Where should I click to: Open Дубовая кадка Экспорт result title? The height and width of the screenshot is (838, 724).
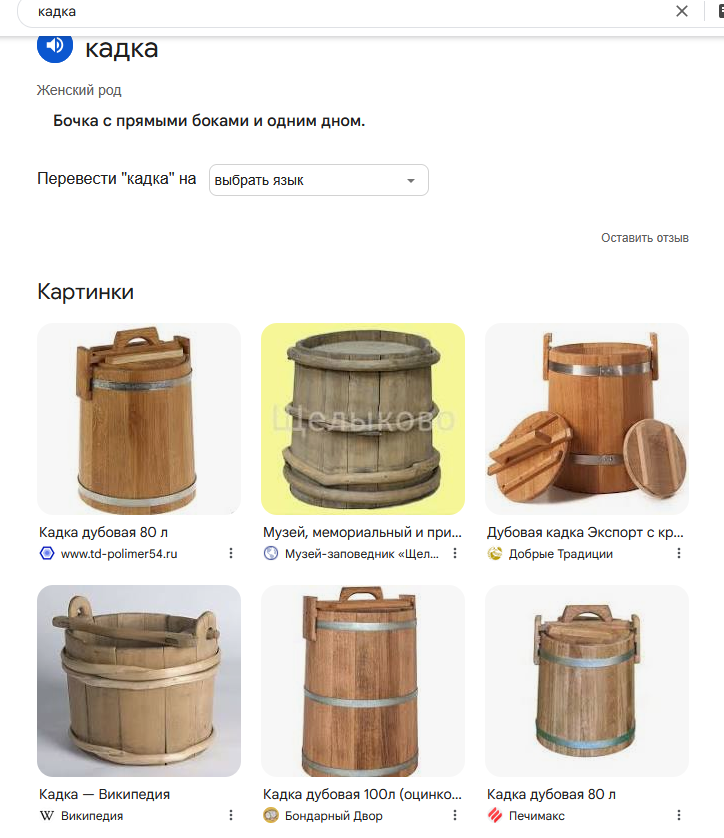[585, 532]
